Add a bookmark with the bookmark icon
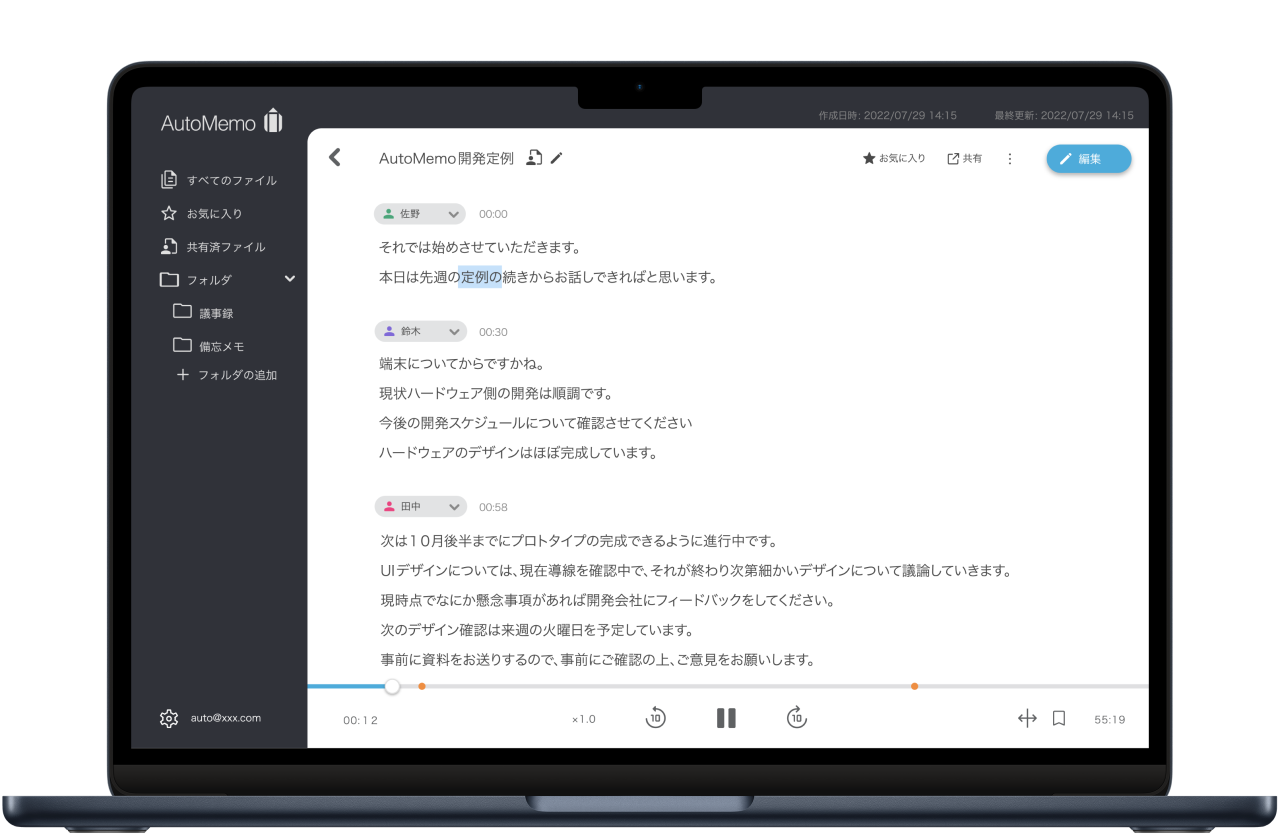The height and width of the screenshot is (835, 1280). pyautogui.click(x=1059, y=718)
